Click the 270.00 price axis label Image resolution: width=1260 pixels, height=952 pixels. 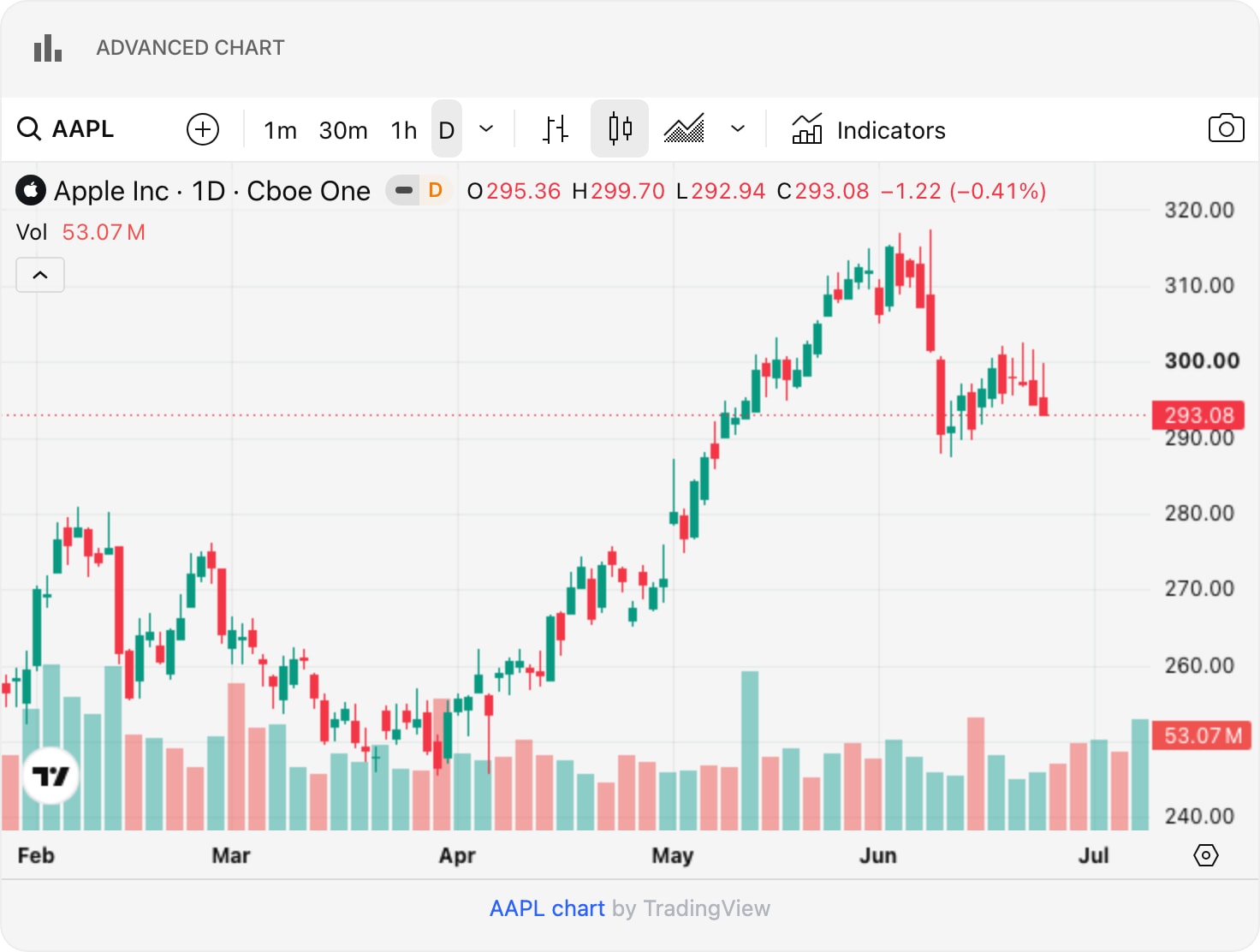coord(1199,589)
